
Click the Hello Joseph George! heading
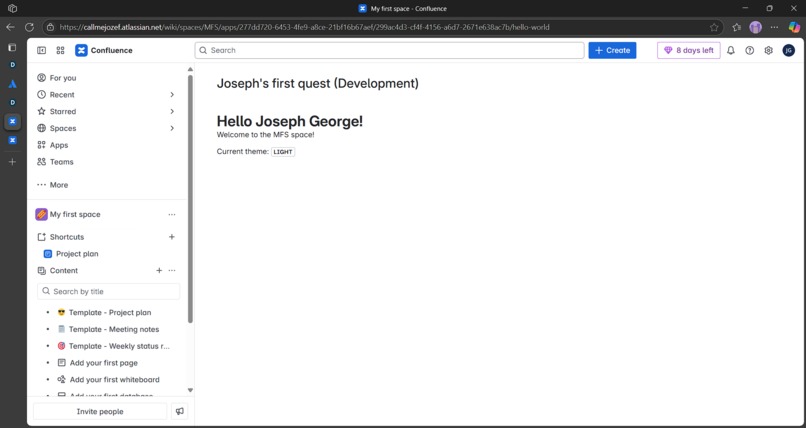point(290,121)
